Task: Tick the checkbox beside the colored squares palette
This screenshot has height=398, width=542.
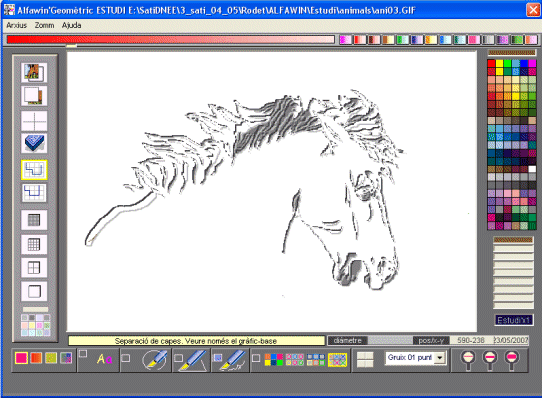Action: coord(256,358)
